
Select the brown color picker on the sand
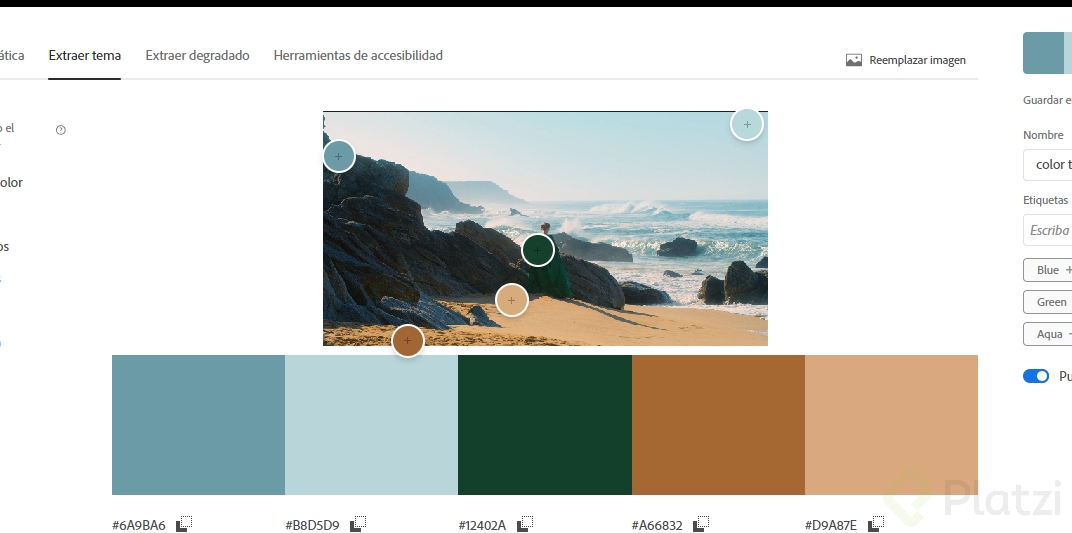click(407, 341)
